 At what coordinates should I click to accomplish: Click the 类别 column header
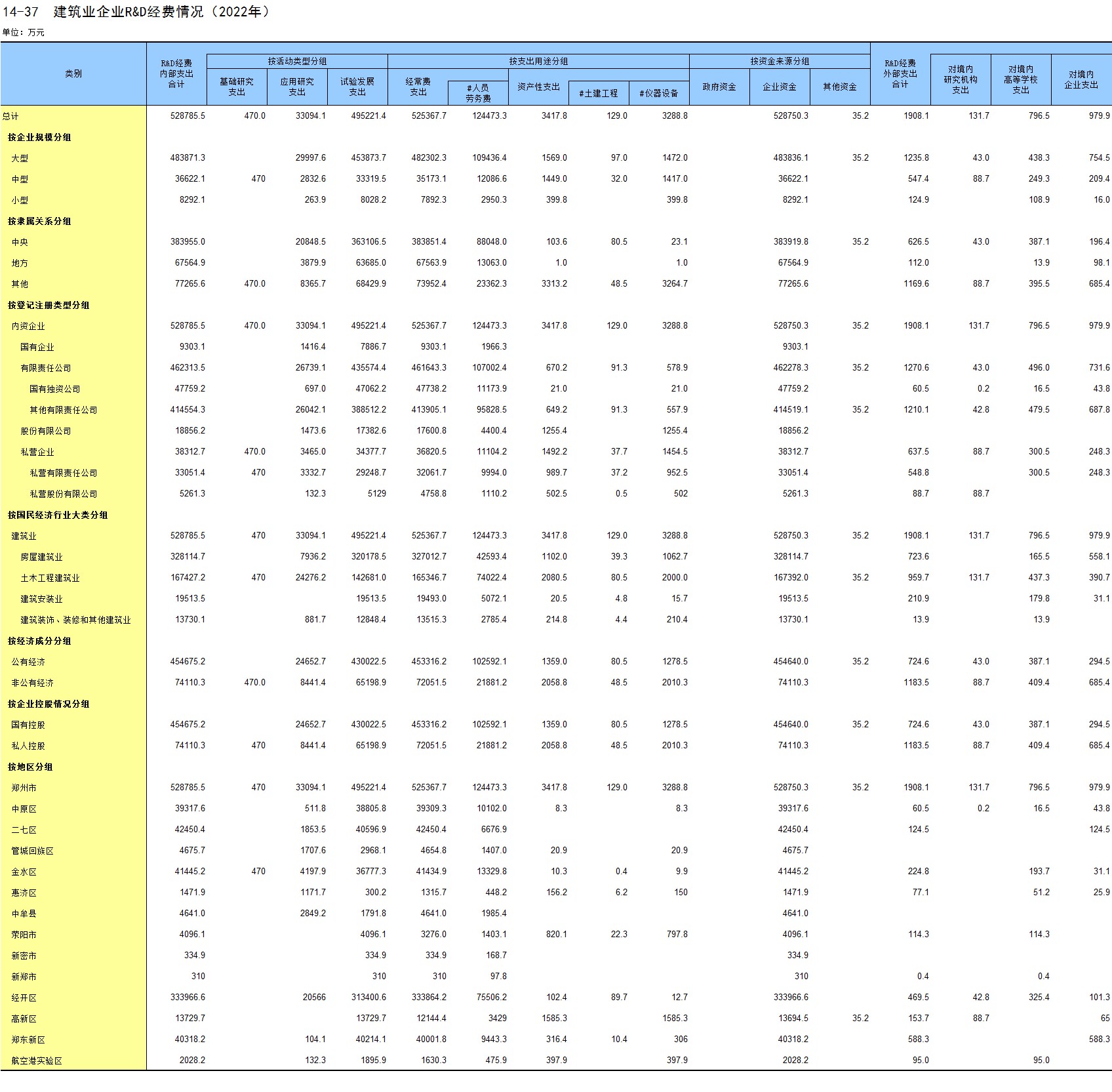coord(73,73)
